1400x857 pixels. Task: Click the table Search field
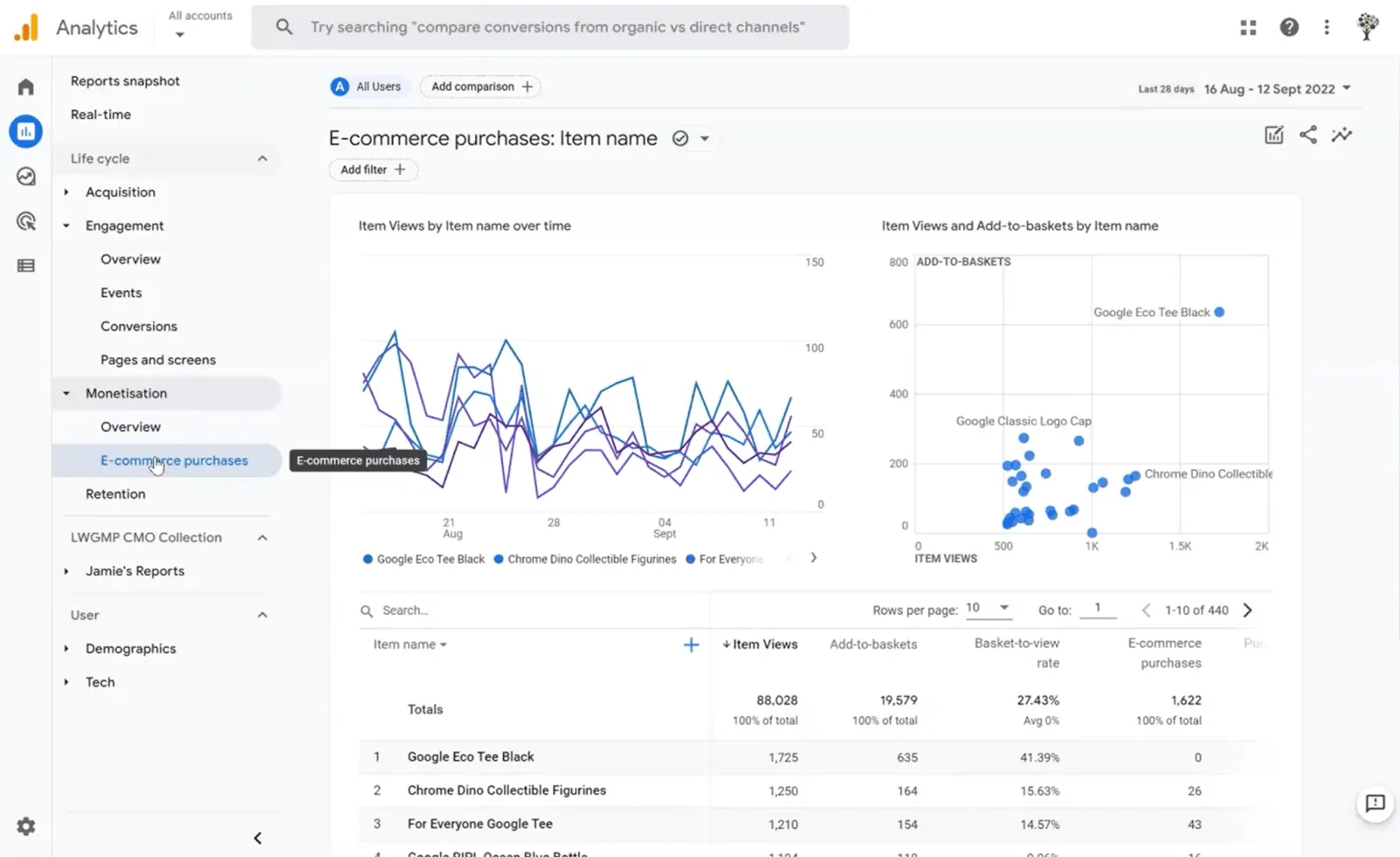coord(534,610)
